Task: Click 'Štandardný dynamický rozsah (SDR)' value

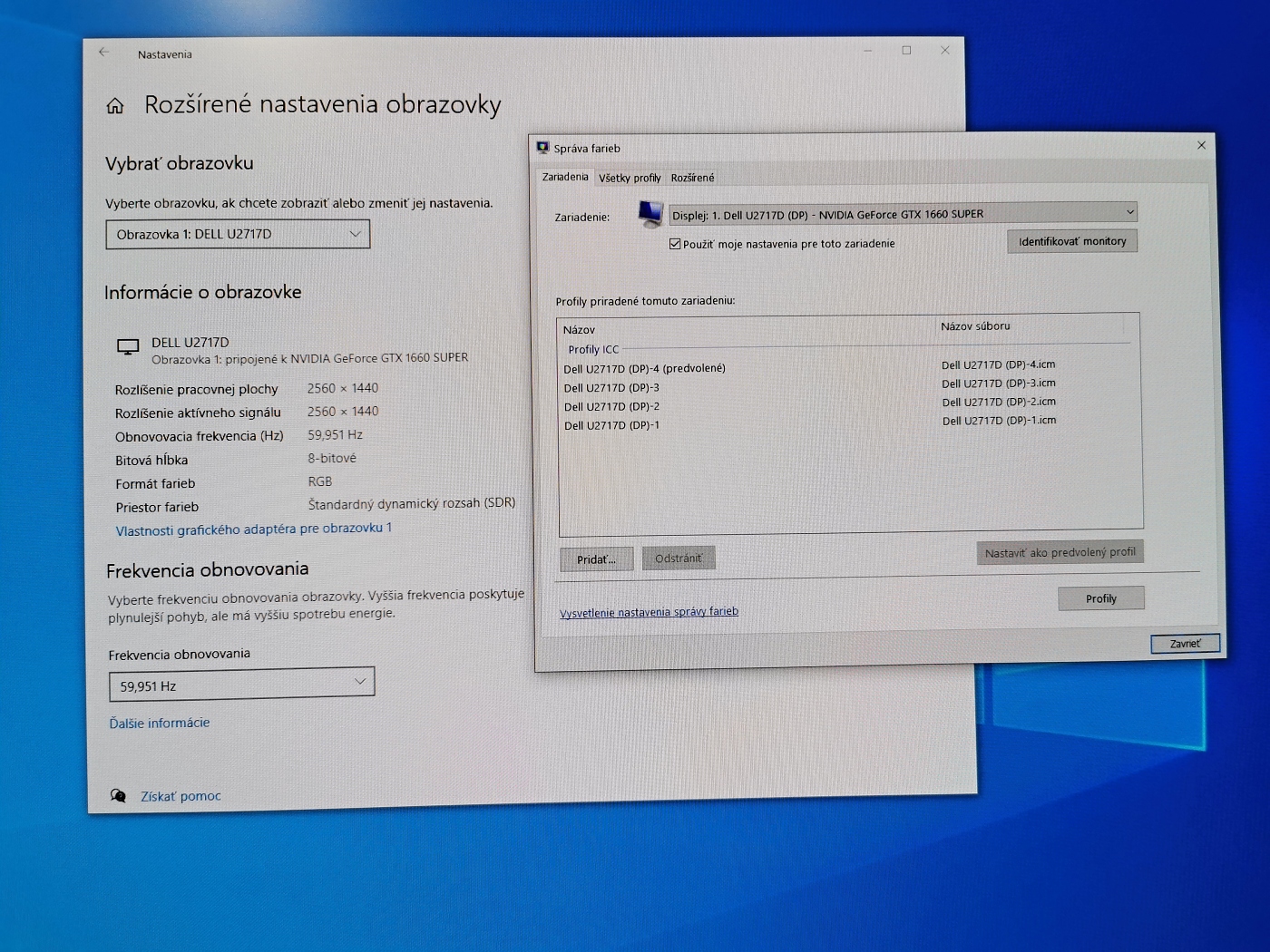Action: click(x=412, y=503)
